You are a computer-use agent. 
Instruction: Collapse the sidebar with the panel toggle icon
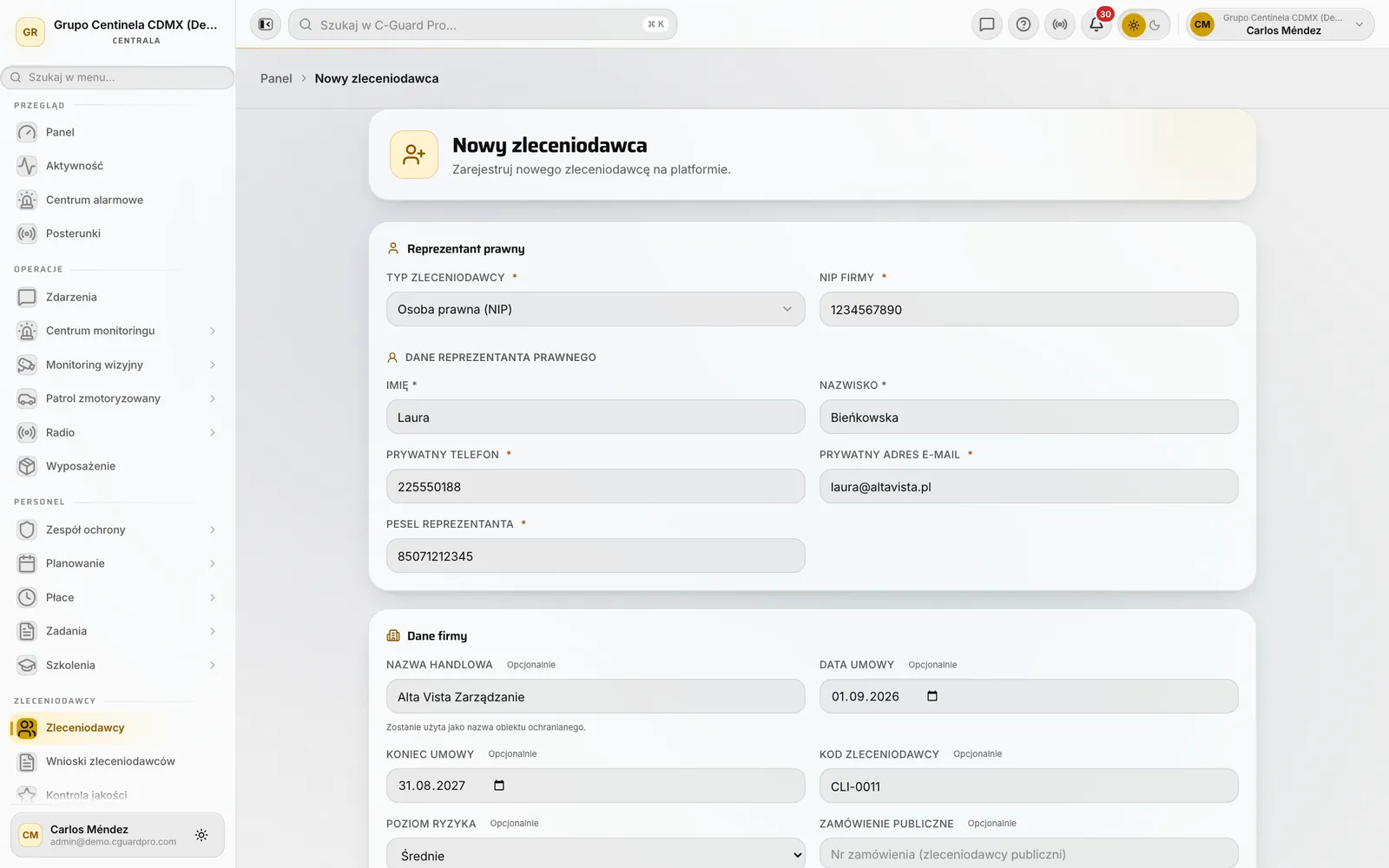point(266,24)
